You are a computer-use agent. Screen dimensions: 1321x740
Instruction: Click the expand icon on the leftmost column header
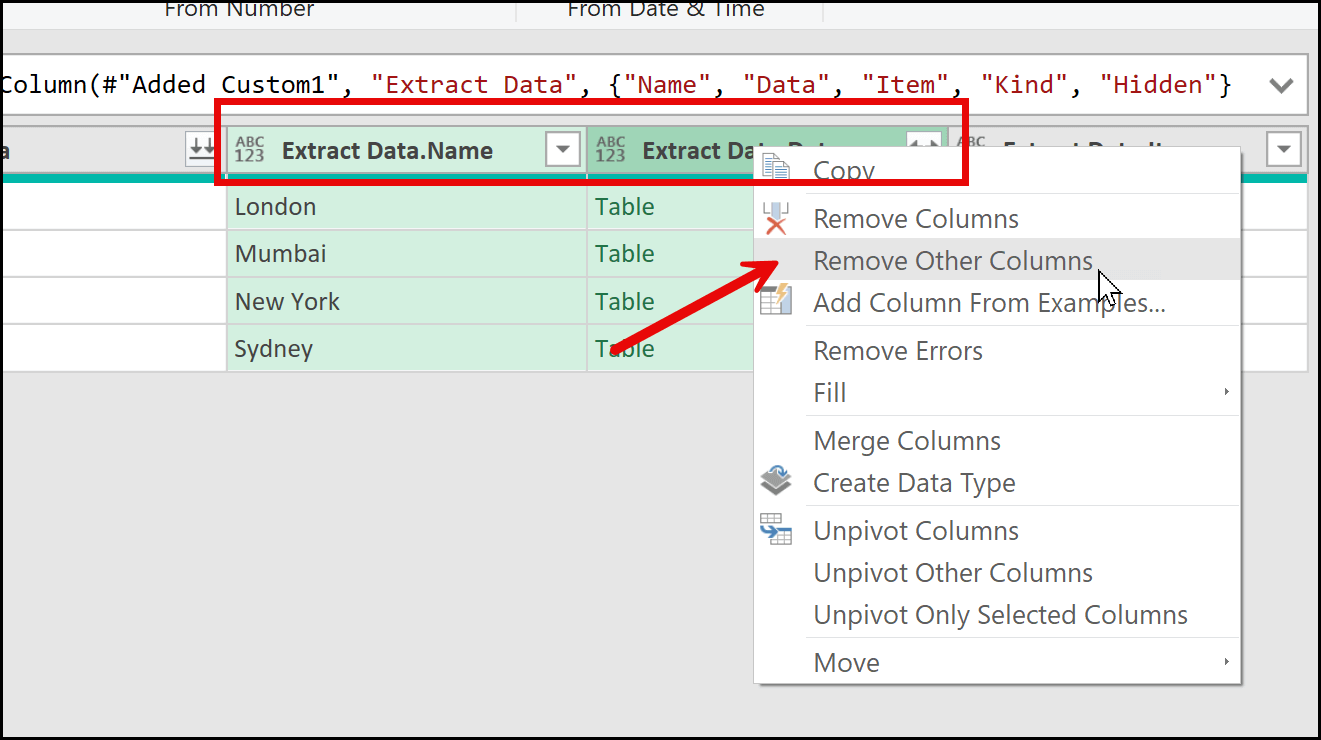tap(202, 150)
